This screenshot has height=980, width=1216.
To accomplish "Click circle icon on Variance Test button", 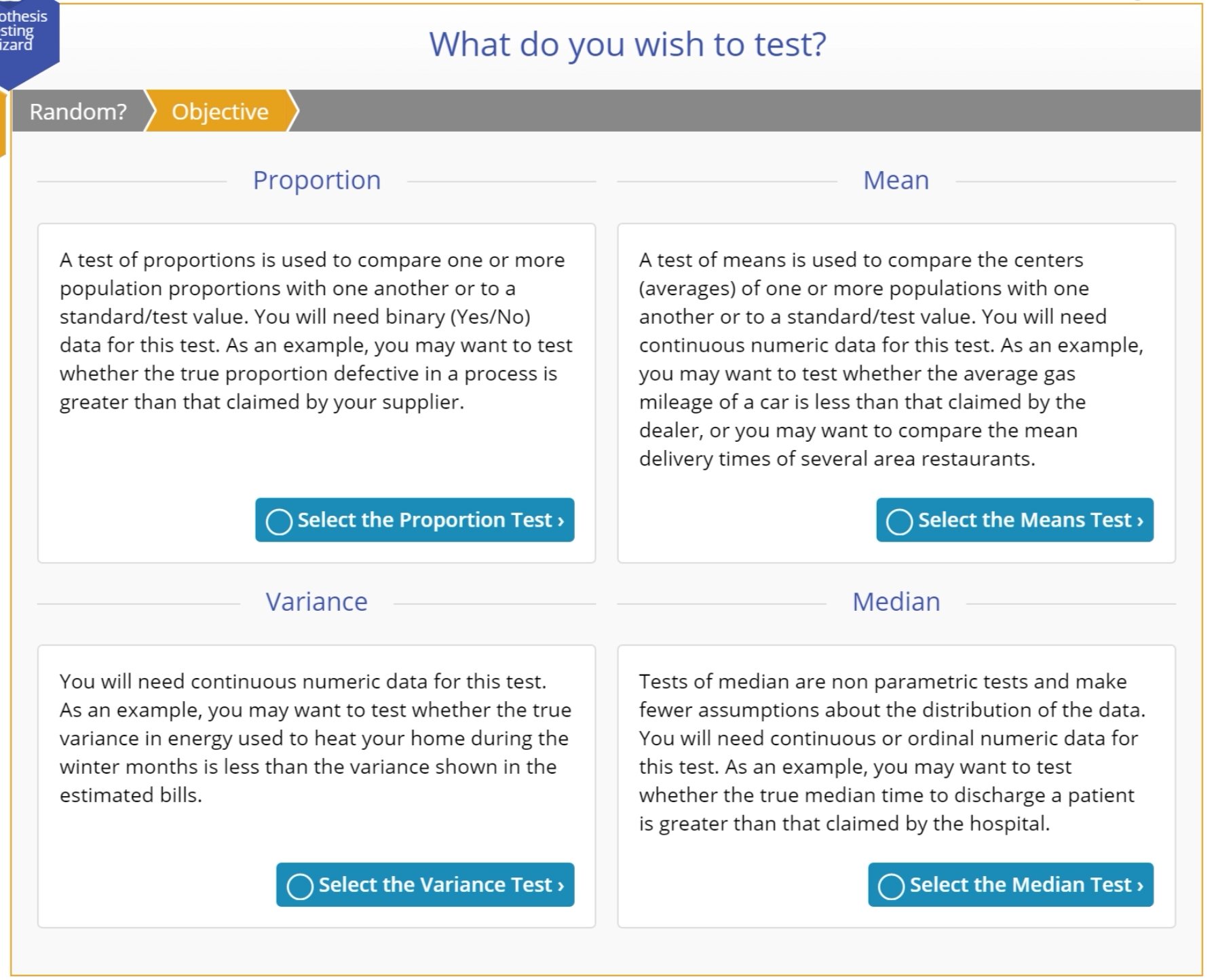I will [300, 886].
